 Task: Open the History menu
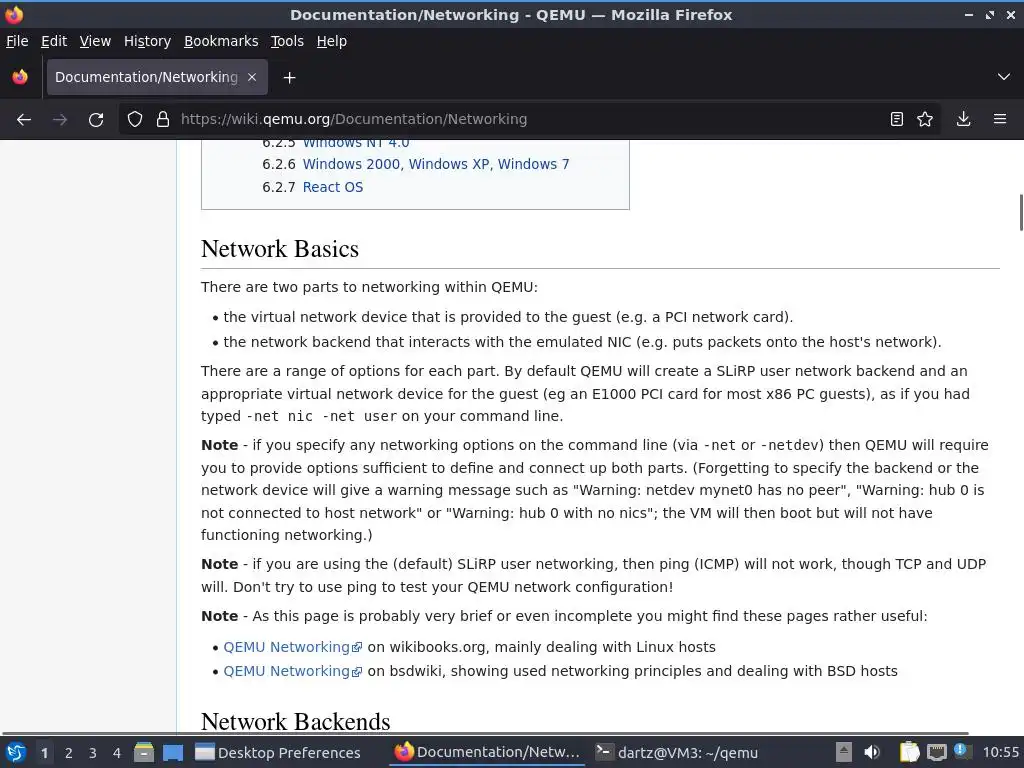point(147,41)
